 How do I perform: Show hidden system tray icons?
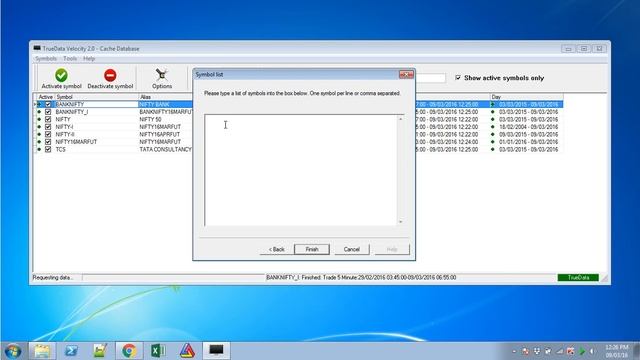514,351
